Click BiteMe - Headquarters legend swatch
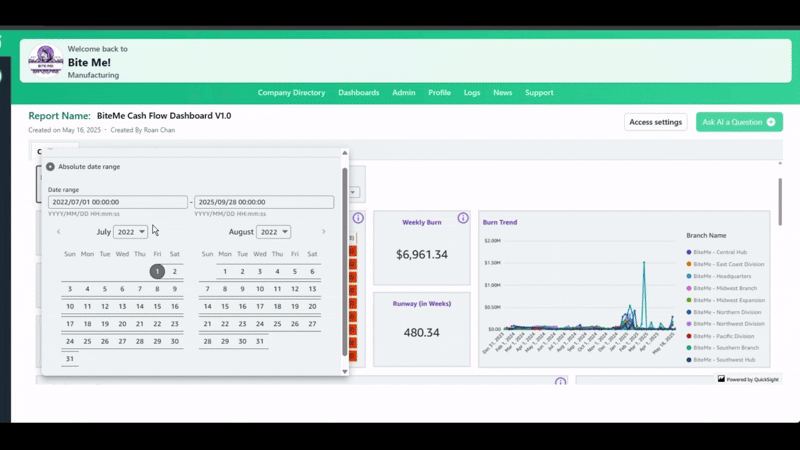The height and width of the screenshot is (450, 800). [x=689, y=276]
